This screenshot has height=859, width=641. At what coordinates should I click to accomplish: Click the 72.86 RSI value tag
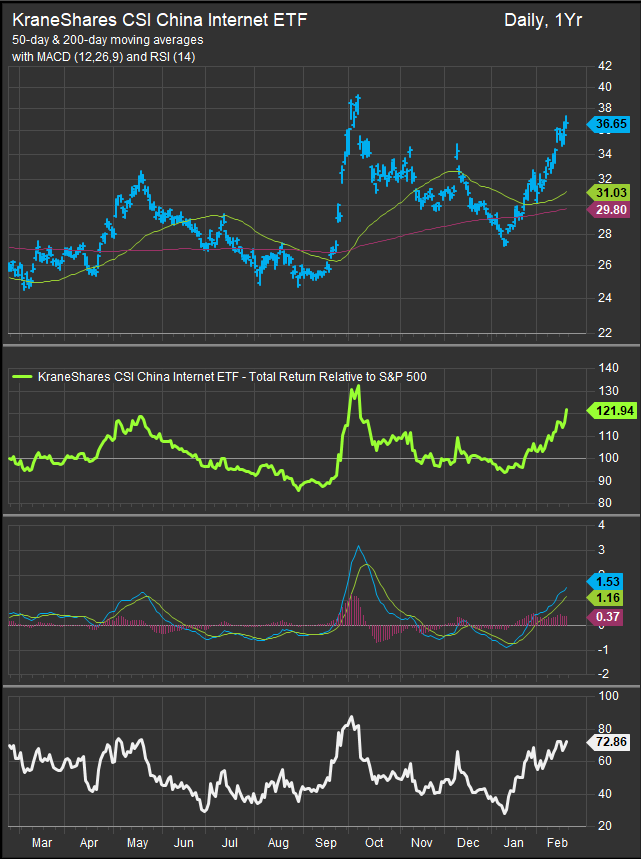[x=608, y=742]
